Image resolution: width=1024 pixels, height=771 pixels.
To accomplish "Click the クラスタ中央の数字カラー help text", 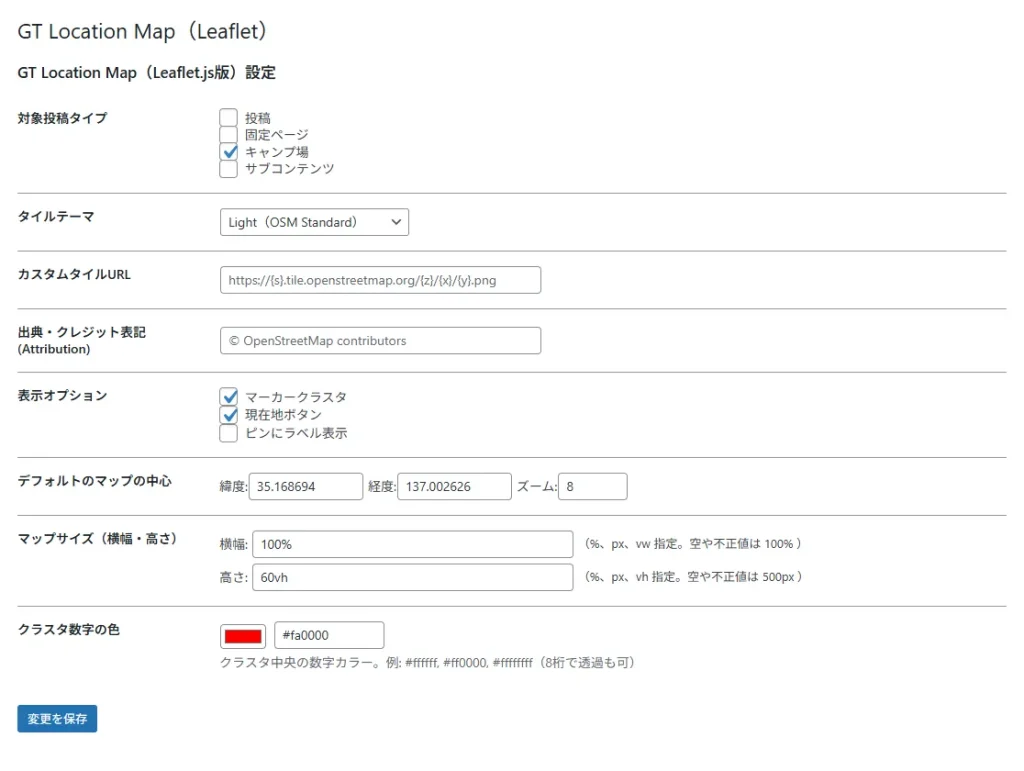I will click(x=427, y=663).
